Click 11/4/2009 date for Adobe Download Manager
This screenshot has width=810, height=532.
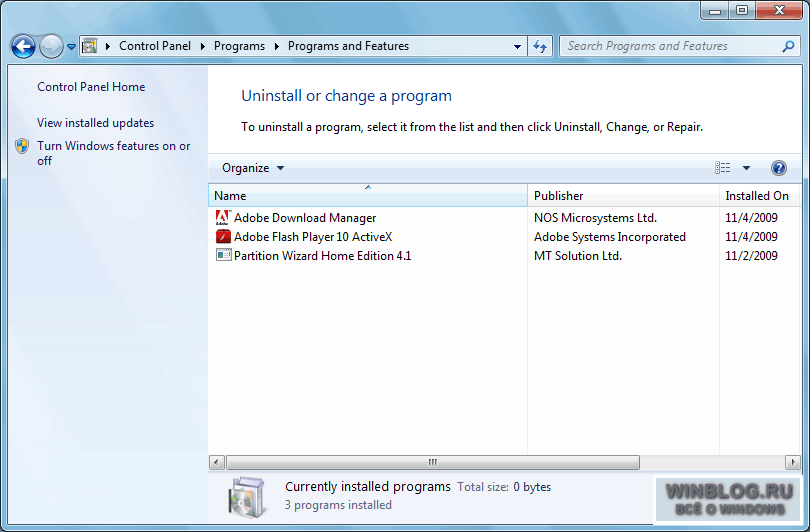click(x=751, y=218)
